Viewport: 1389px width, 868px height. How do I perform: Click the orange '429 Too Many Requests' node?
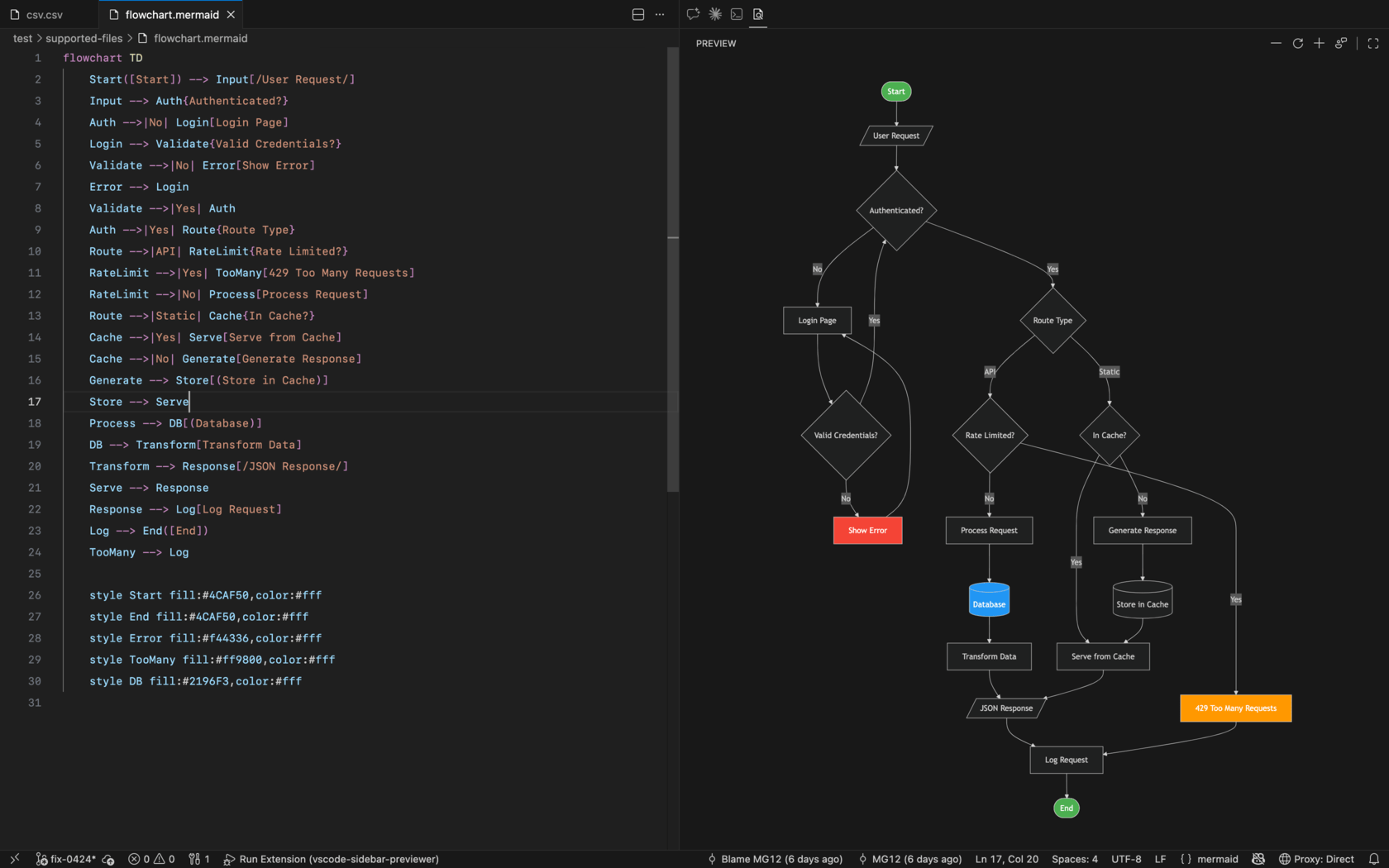point(1235,708)
